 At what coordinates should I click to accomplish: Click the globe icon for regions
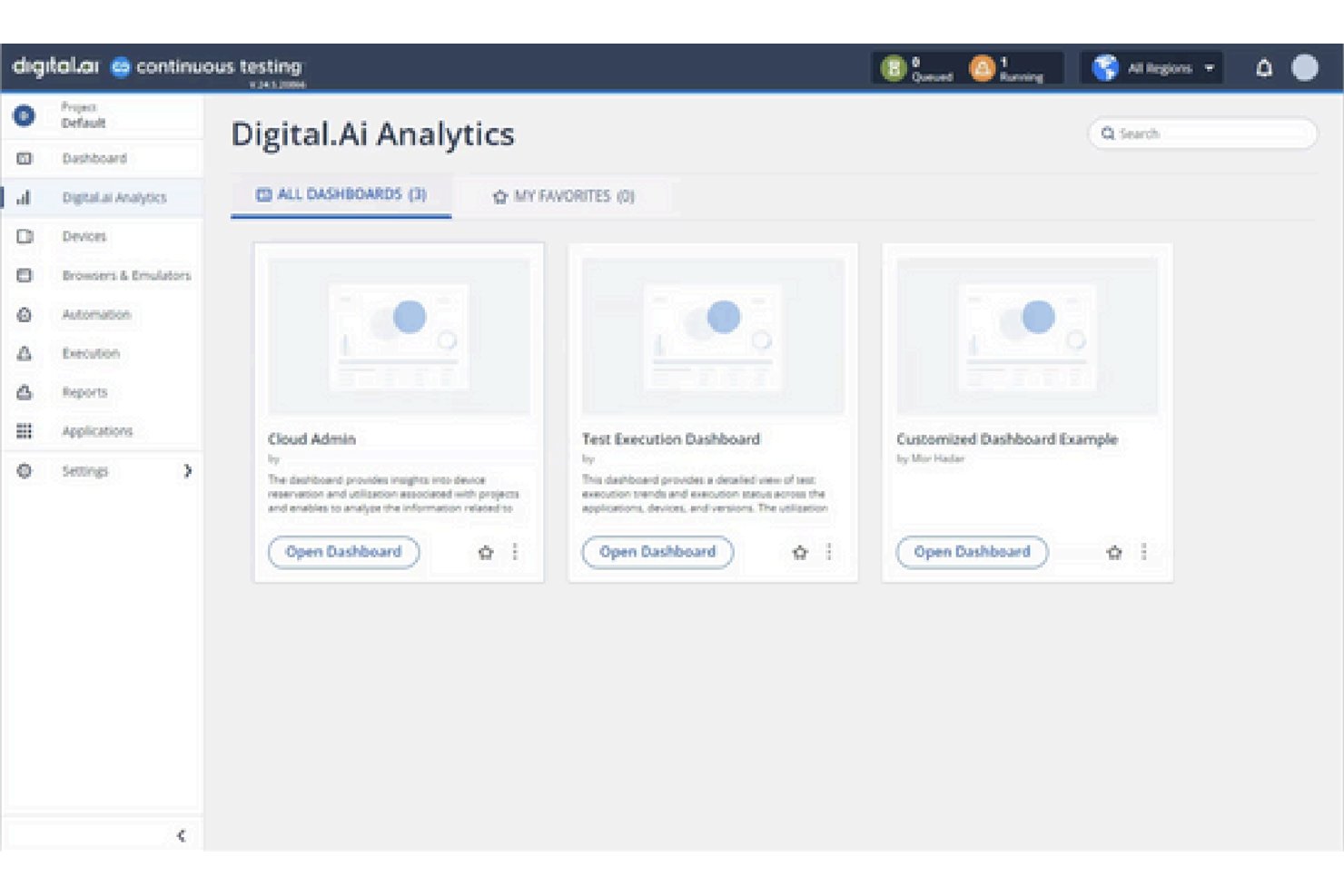[1105, 68]
